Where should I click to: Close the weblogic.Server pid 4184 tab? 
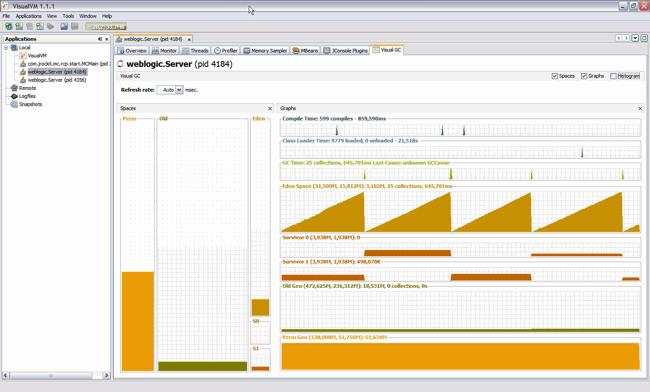(x=189, y=39)
